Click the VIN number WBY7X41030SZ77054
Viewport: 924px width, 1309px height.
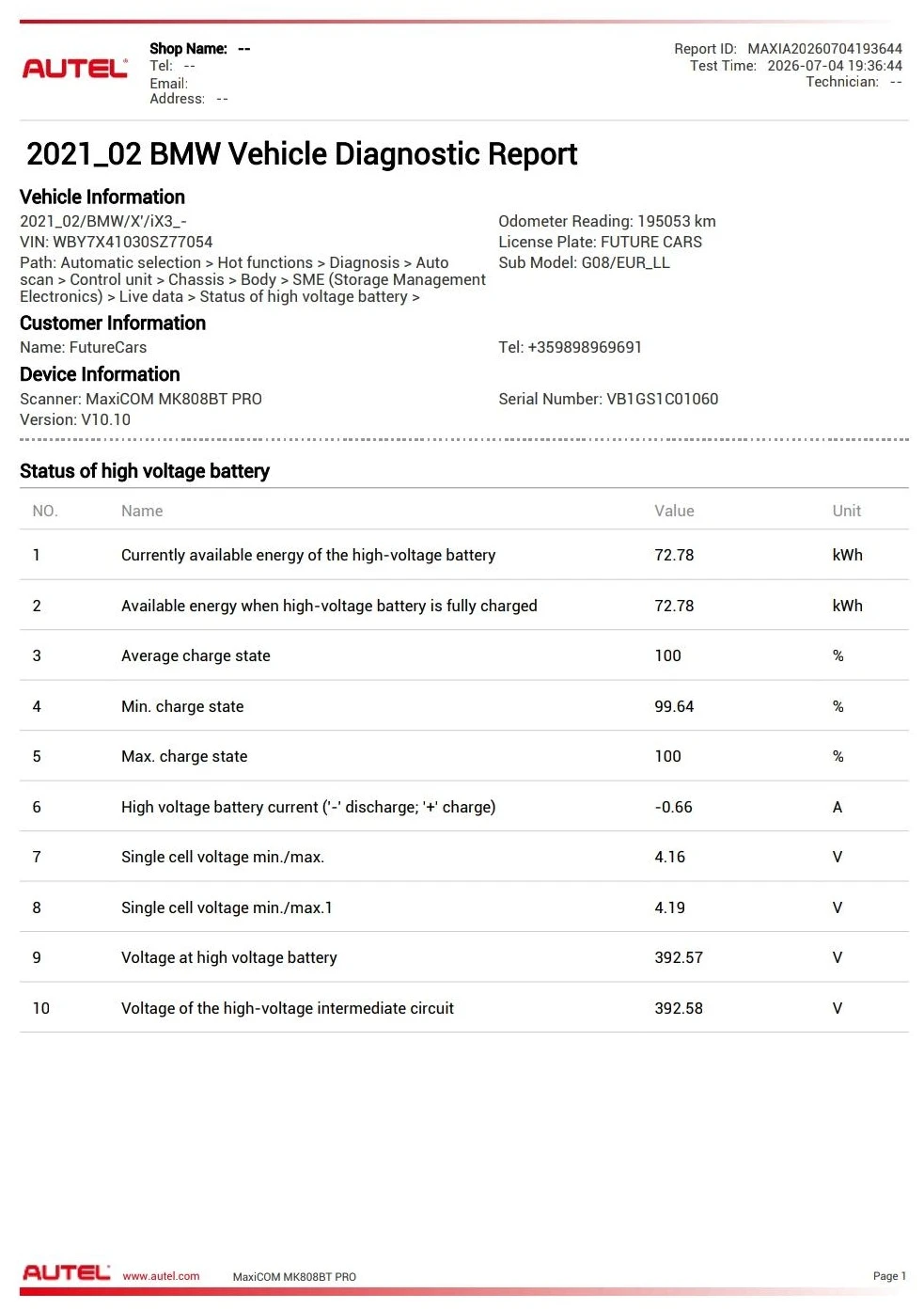coord(133,242)
